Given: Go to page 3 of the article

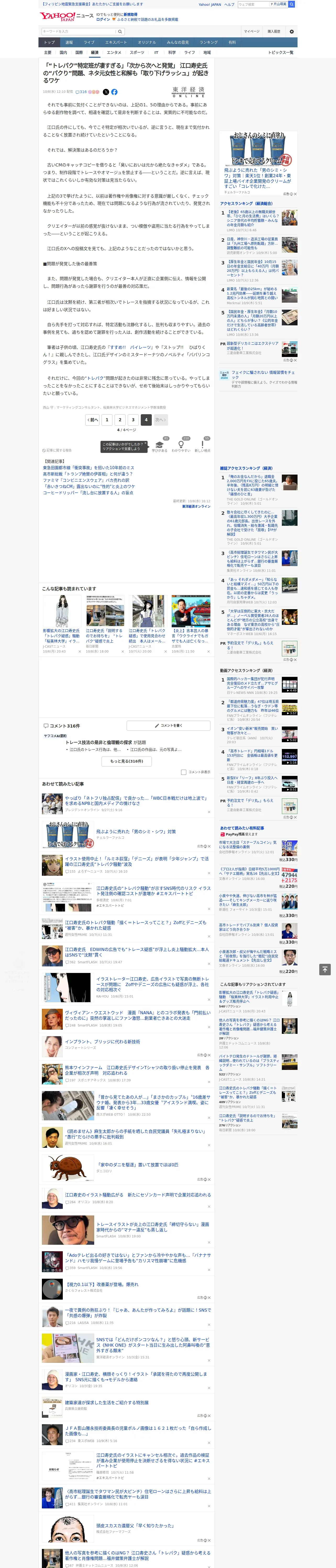Looking at the screenshot, I should tap(133, 419).
